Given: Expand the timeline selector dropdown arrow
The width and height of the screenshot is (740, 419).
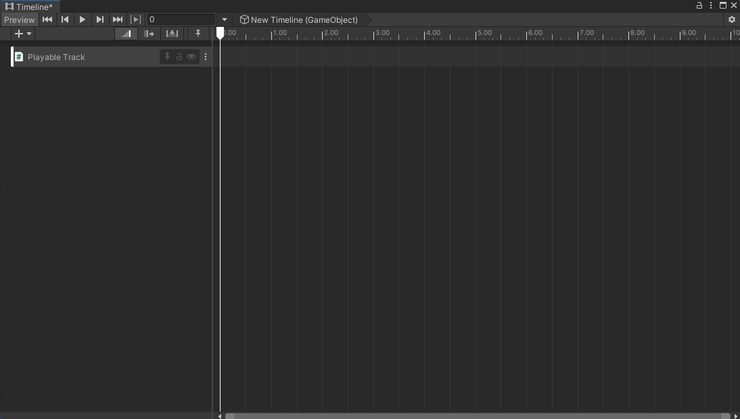Looking at the screenshot, I should tap(224, 19).
